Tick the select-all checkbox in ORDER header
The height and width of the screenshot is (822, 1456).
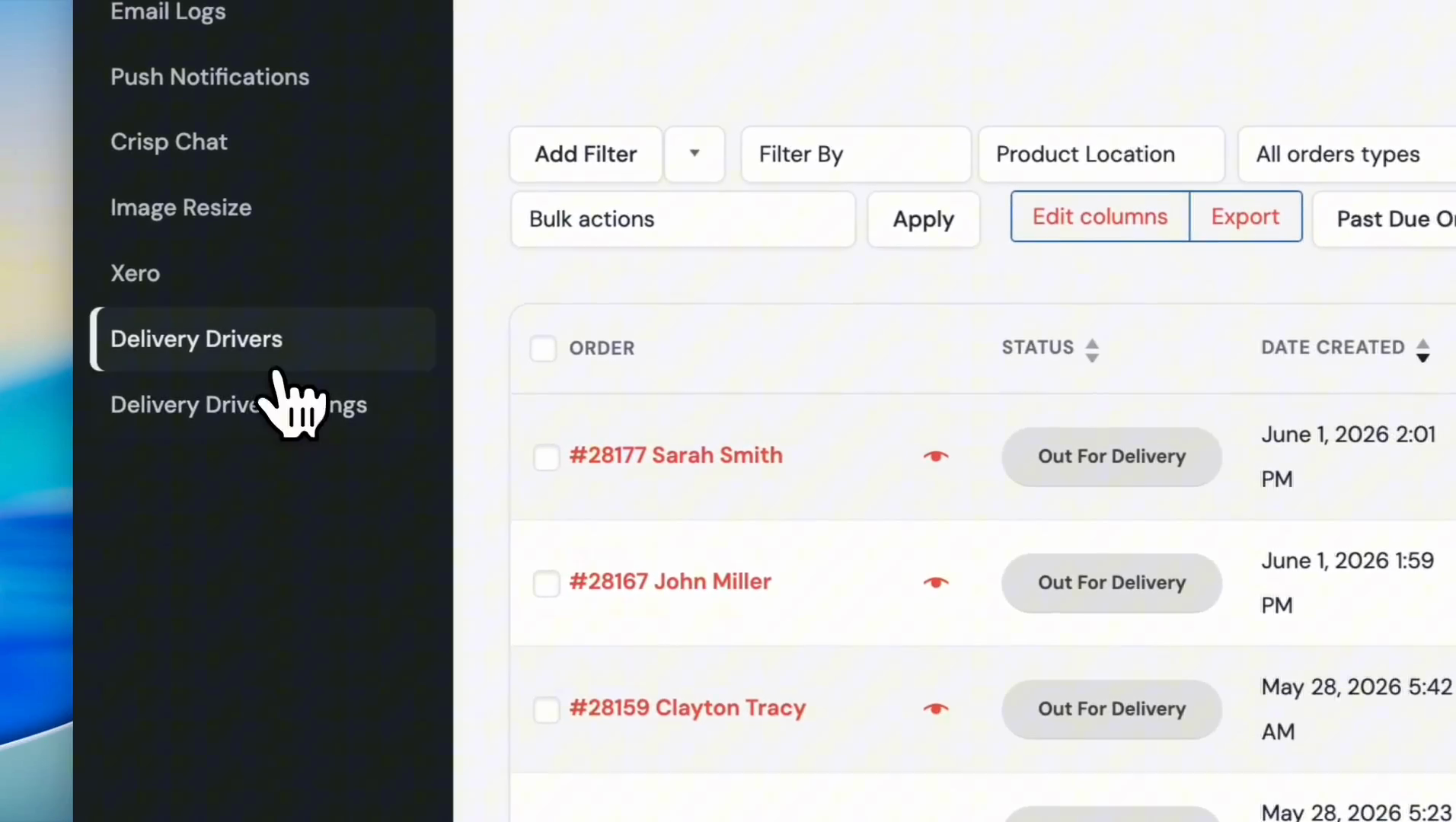(x=543, y=349)
